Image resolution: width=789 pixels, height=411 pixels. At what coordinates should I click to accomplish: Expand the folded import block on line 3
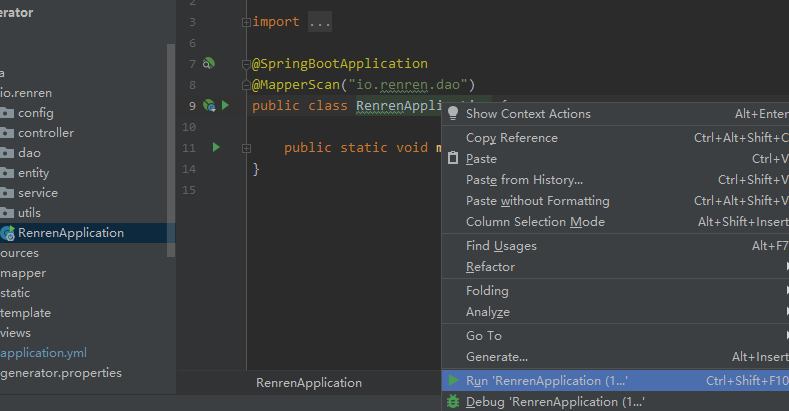tap(246, 22)
